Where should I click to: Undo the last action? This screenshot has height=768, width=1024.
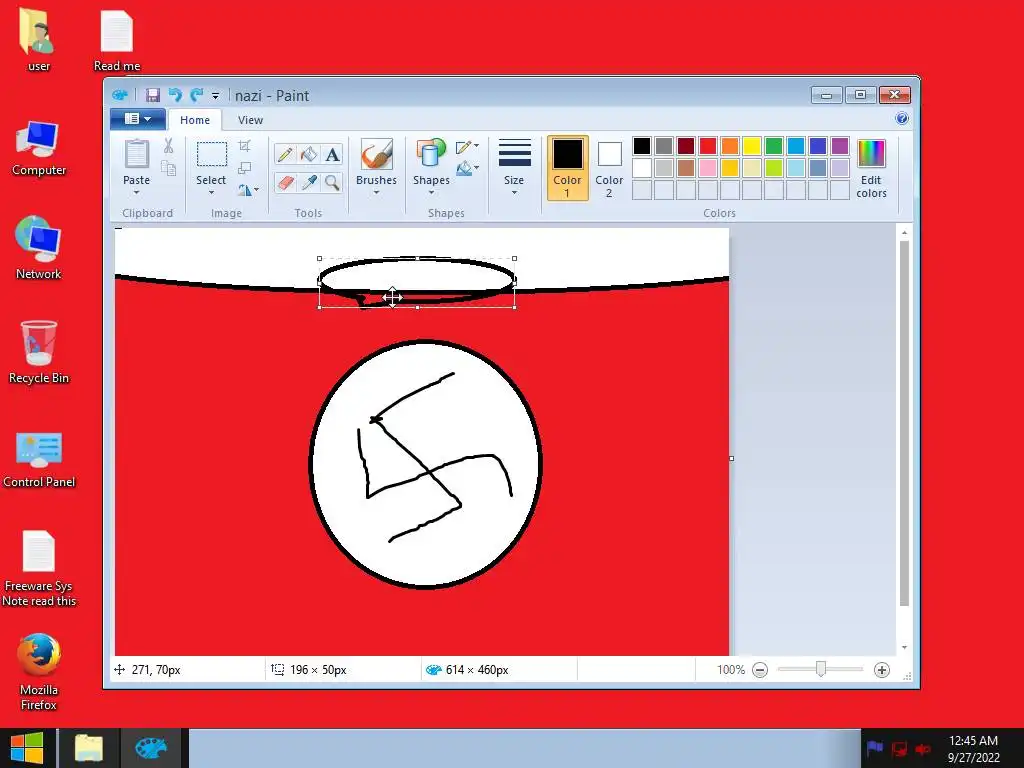(174, 95)
